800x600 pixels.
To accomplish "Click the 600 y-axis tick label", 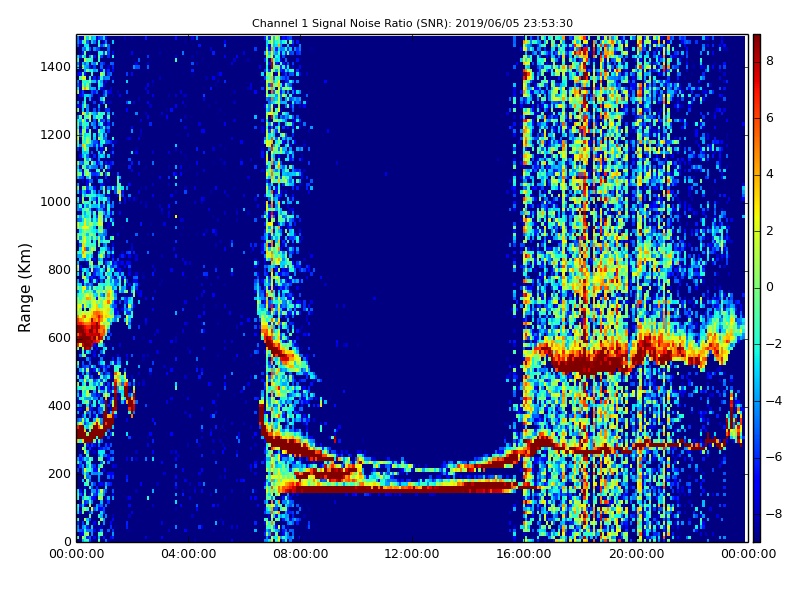I will (x=60, y=338).
